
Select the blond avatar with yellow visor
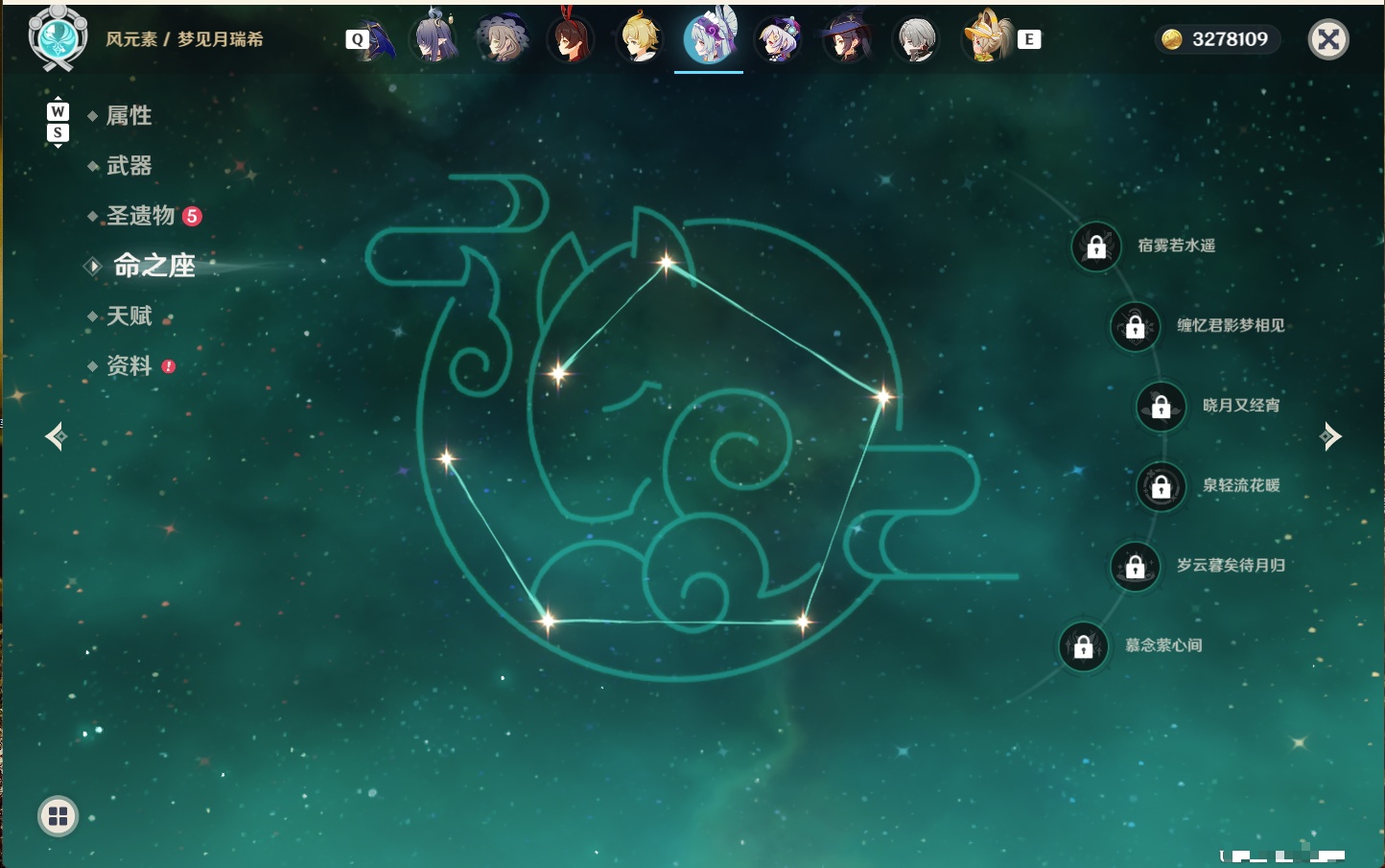click(986, 36)
